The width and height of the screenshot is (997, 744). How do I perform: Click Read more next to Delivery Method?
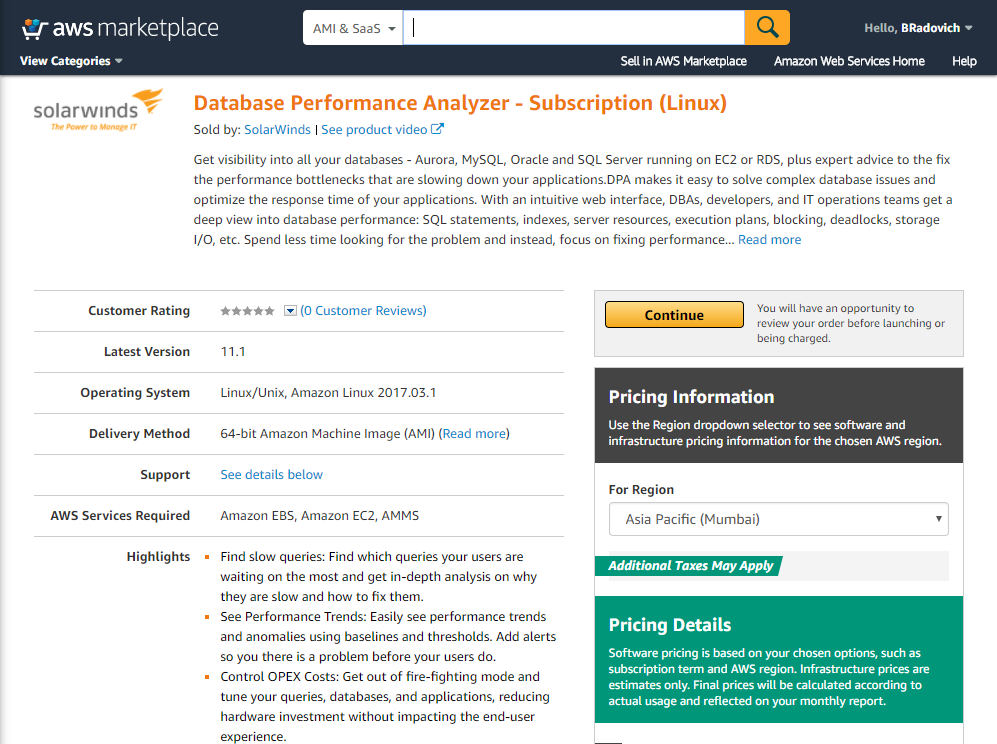coord(474,434)
